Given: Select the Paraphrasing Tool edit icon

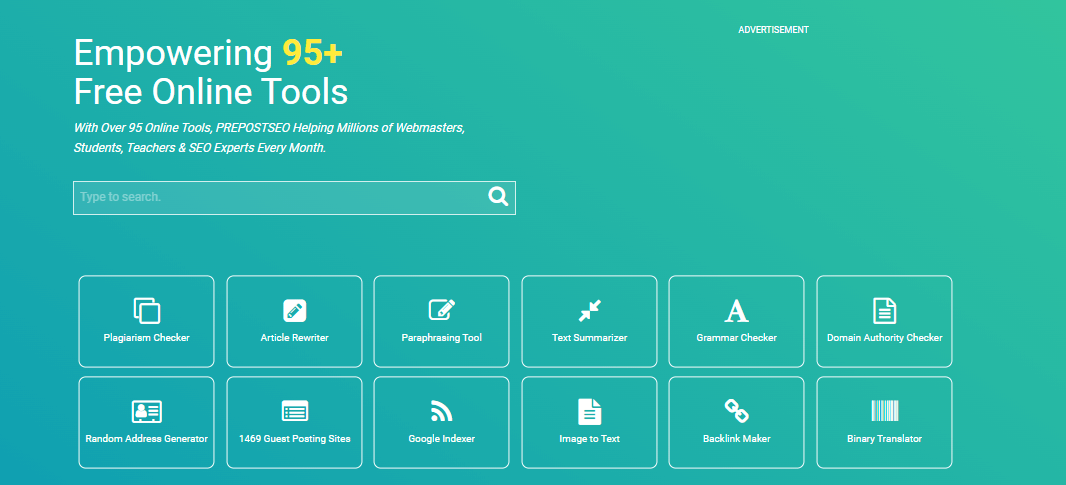Looking at the screenshot, I should 442,310.
